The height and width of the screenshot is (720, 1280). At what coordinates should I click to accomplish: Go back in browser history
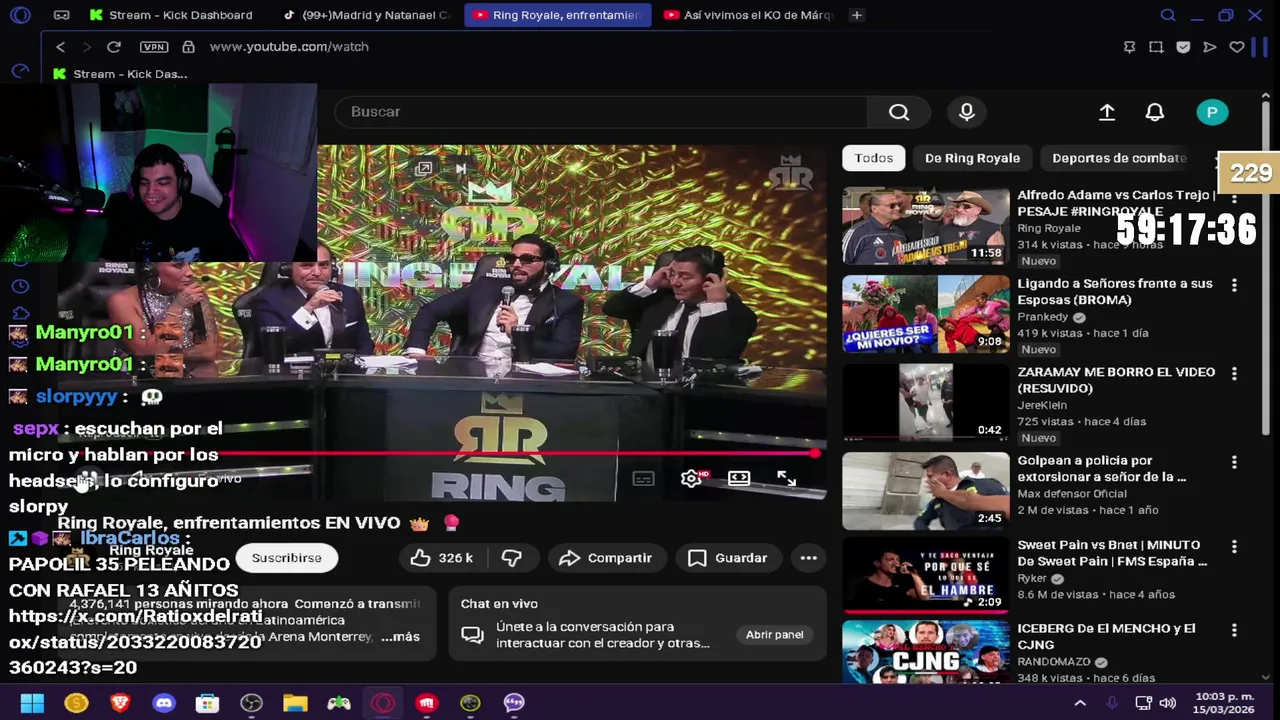[60, 47]
